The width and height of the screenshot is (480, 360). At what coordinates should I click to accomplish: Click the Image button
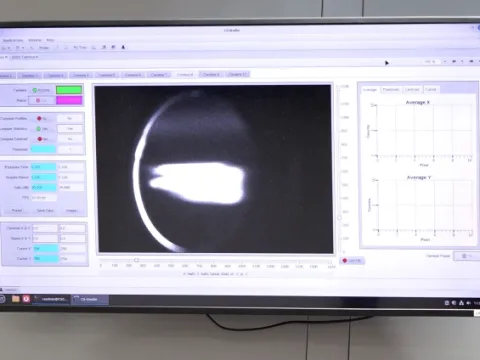pos(72,211)
